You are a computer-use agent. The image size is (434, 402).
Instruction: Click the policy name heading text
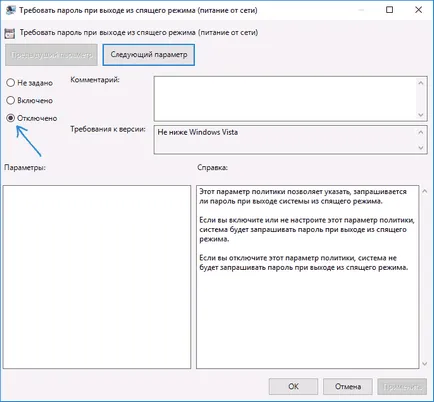[139, 33]
